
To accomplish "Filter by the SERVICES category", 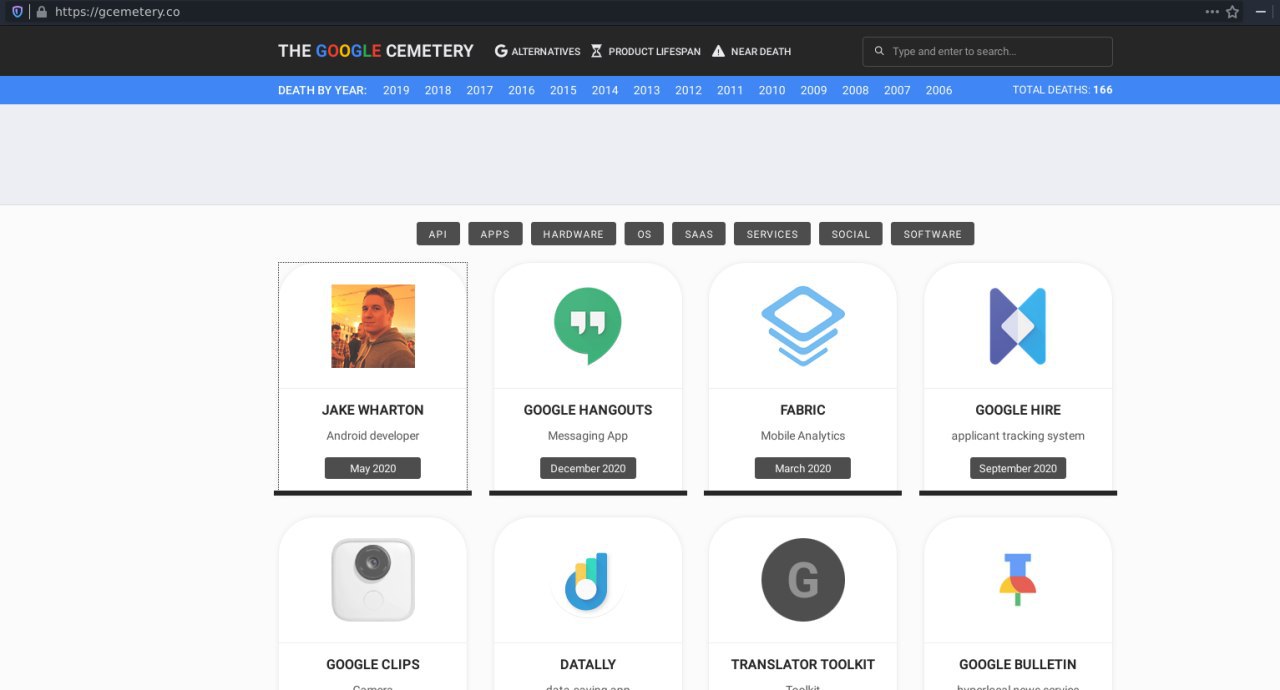I will [x=772, y=234].
